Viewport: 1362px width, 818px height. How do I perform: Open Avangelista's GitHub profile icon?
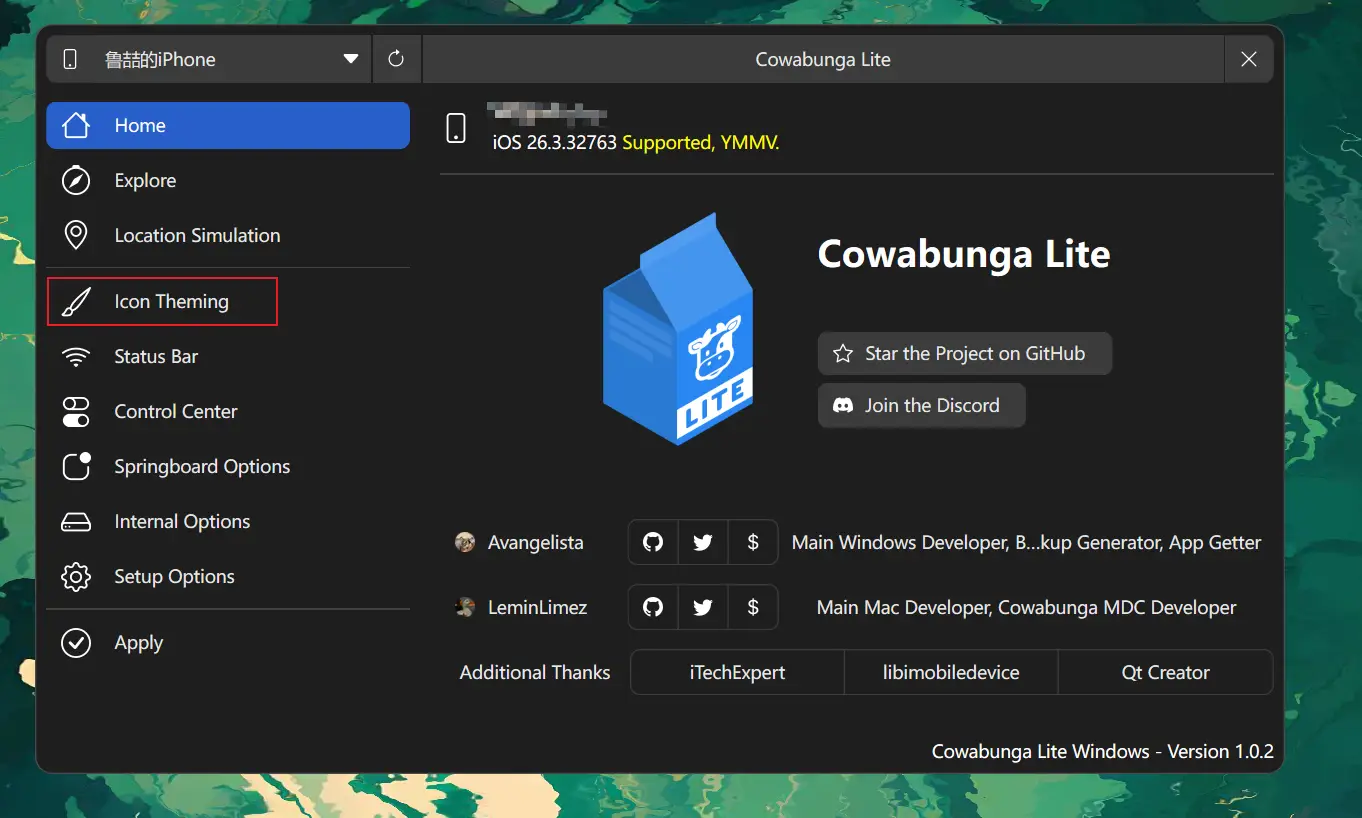653,543
